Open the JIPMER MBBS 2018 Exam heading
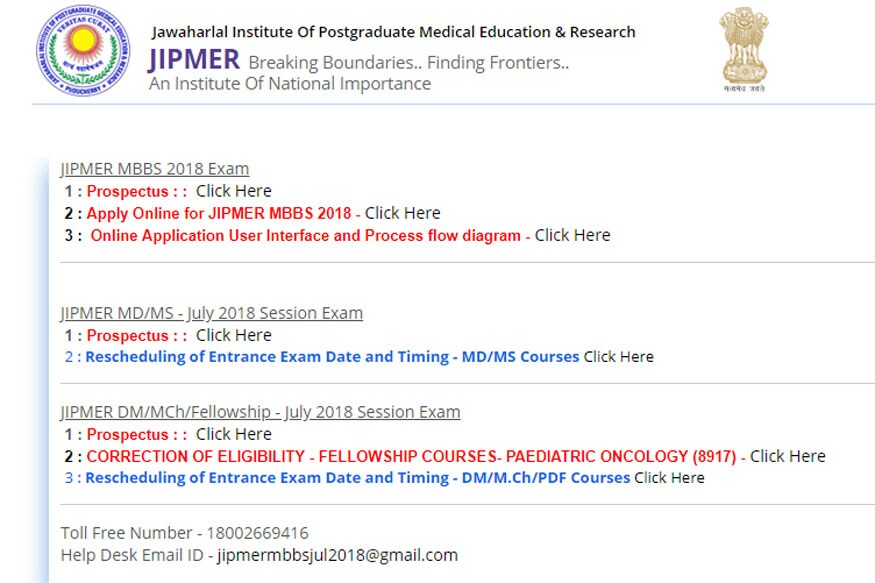875x583 pixels. click(154, 169)
